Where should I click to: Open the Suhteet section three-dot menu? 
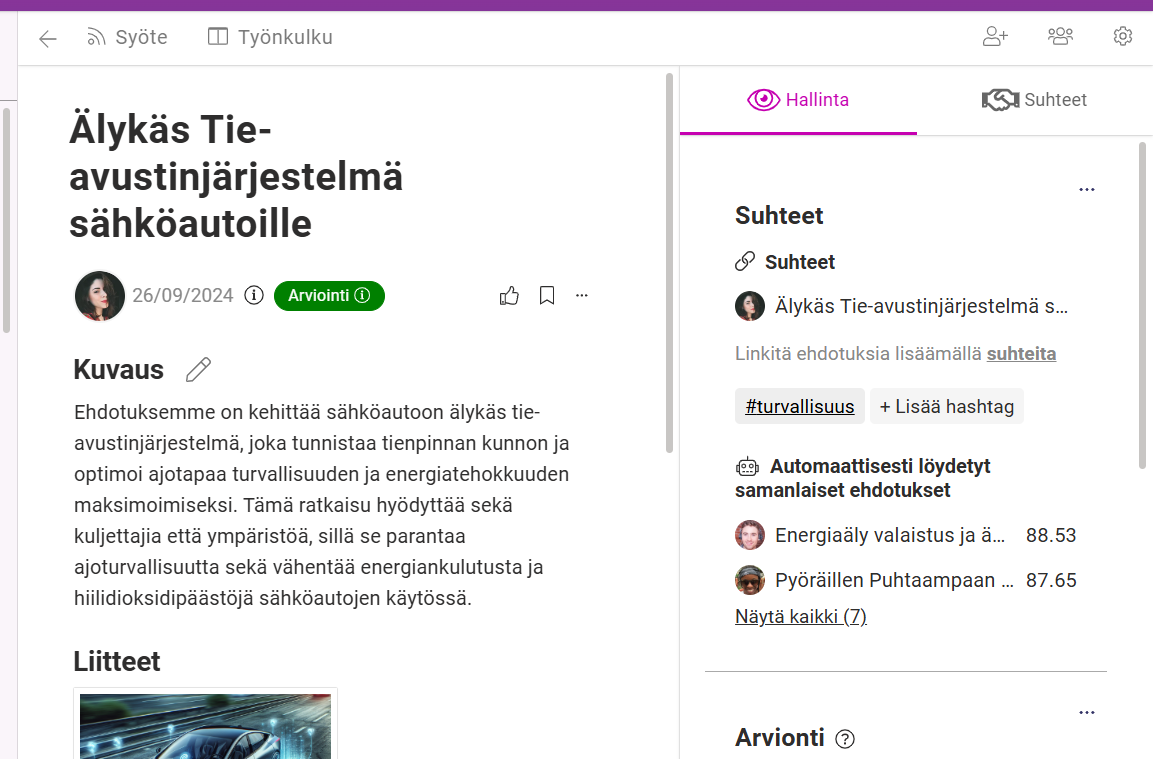pyautogui.click(x=1087, y=190)
